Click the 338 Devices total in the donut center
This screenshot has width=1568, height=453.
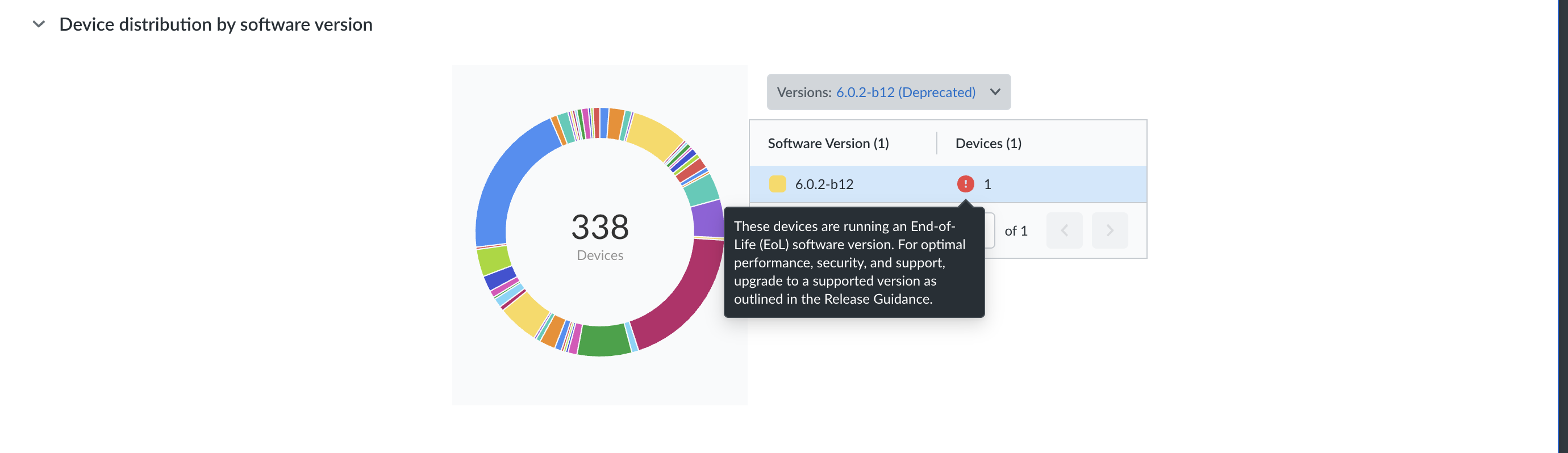599,234
